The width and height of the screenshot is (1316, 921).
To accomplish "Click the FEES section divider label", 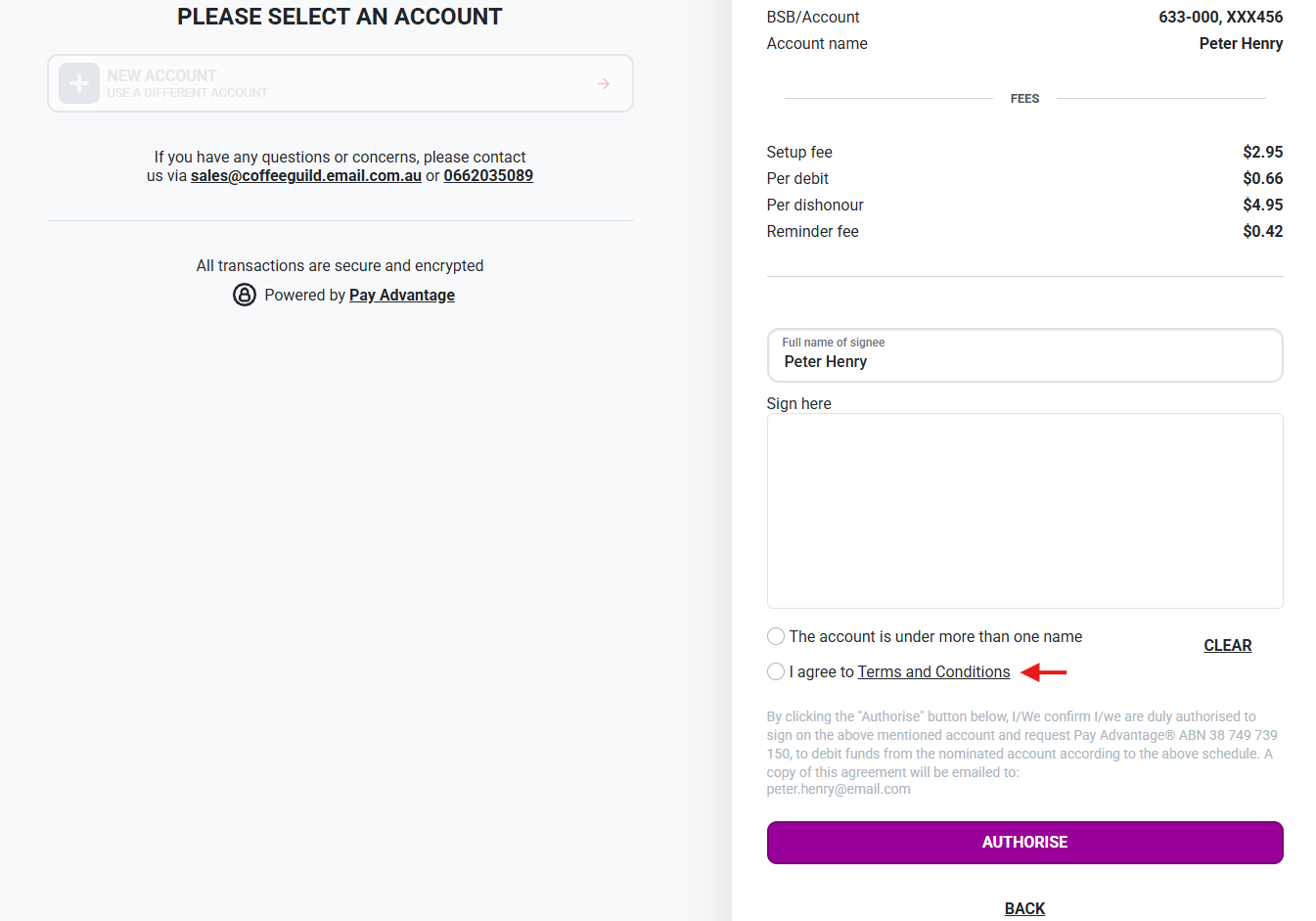I will [1024, 99].
